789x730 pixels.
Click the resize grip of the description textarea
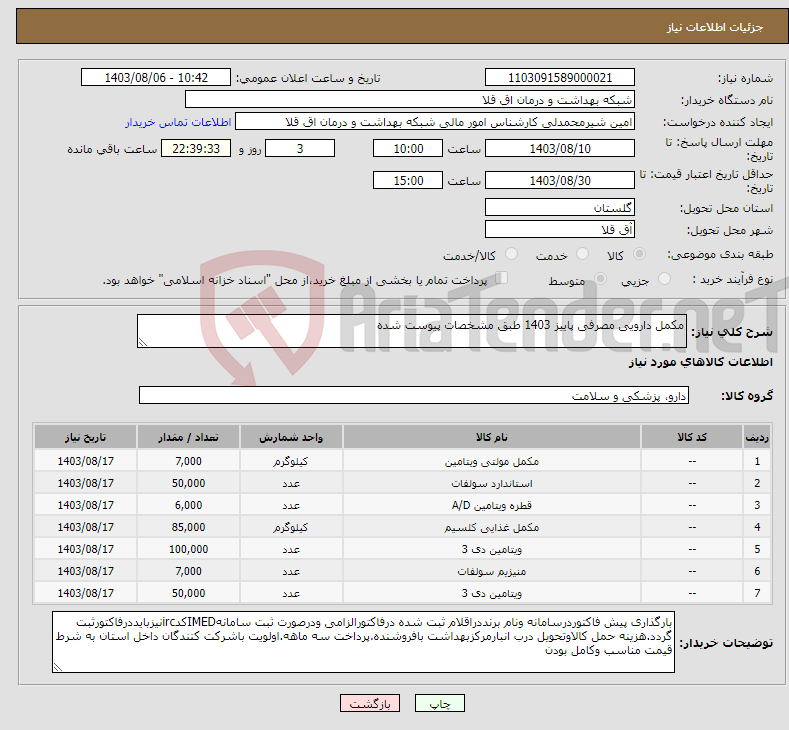click(x=143, y=342)
